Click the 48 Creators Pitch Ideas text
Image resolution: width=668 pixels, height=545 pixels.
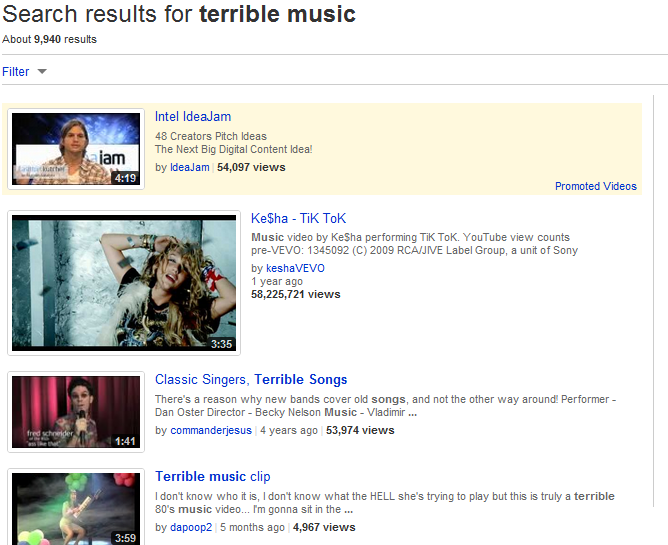point(211,136)
